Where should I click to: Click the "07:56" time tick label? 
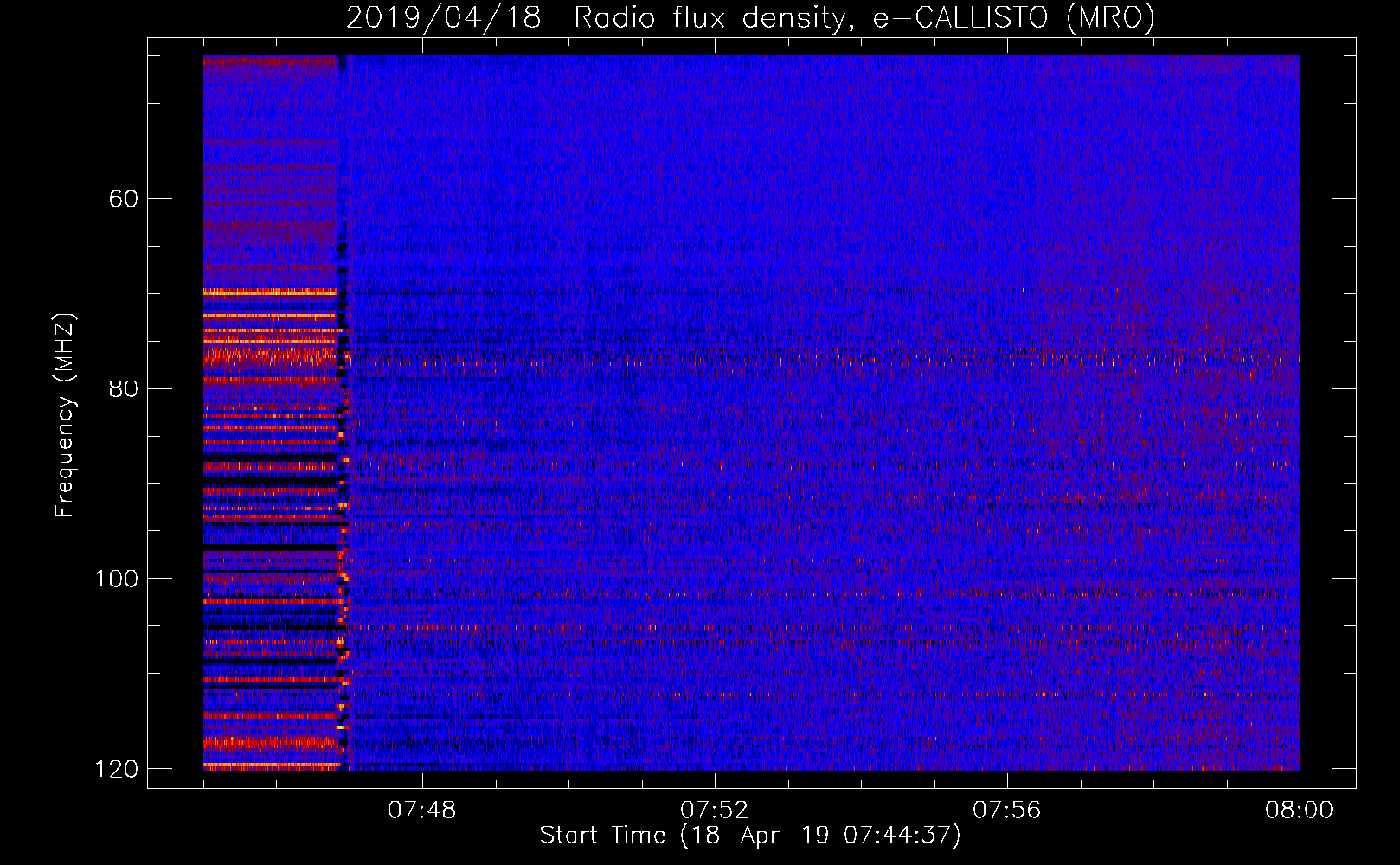tap(1006, 811)
